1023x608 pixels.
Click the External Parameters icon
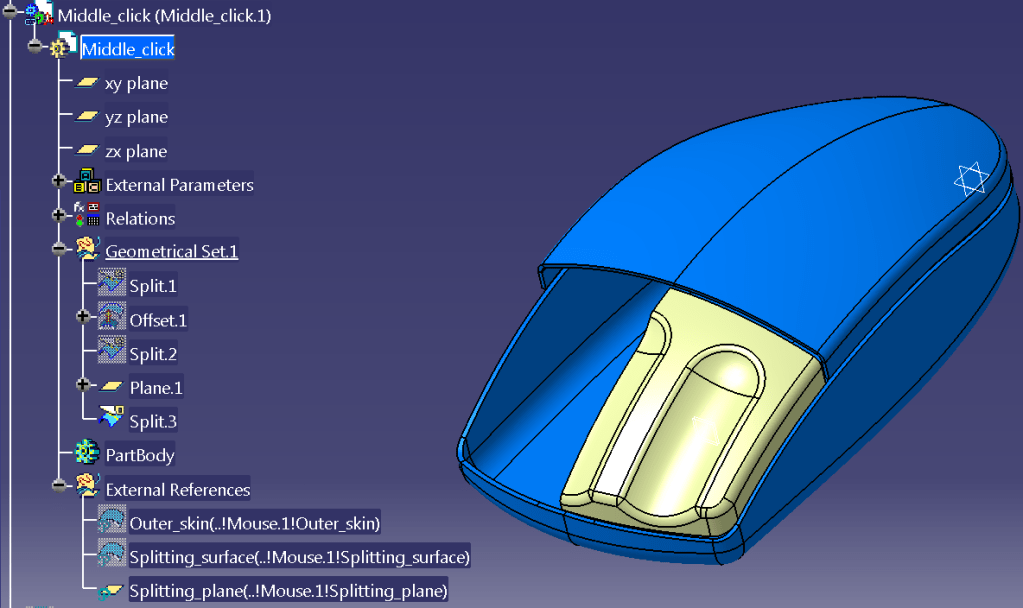point(88,184)
